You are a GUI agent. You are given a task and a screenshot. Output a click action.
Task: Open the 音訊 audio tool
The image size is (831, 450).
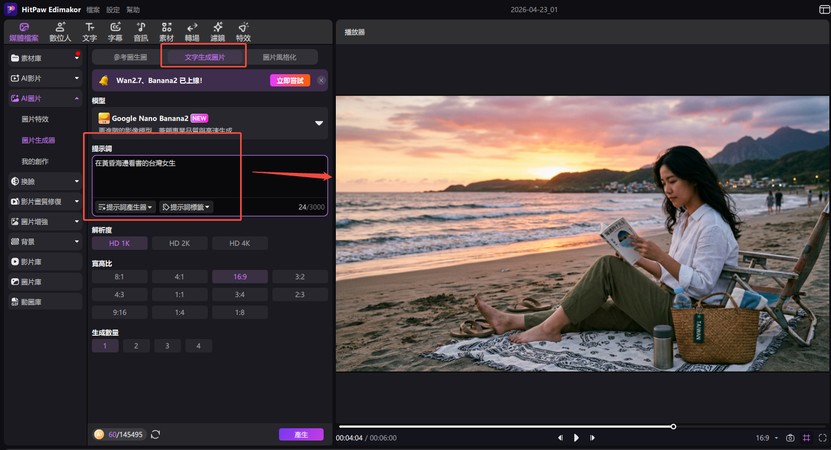141,30
